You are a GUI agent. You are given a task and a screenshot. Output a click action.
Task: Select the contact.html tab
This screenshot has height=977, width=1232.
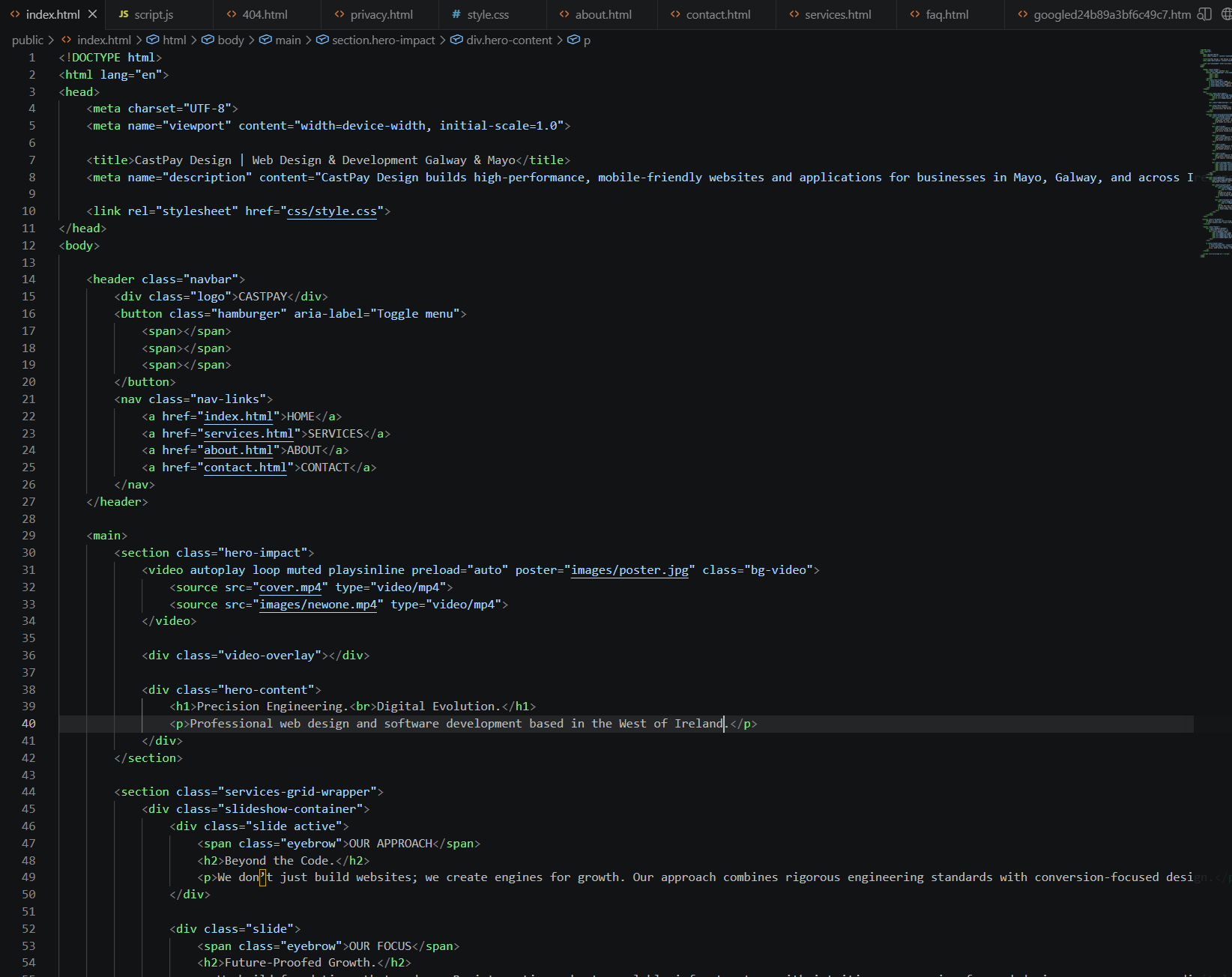(718, 14)
